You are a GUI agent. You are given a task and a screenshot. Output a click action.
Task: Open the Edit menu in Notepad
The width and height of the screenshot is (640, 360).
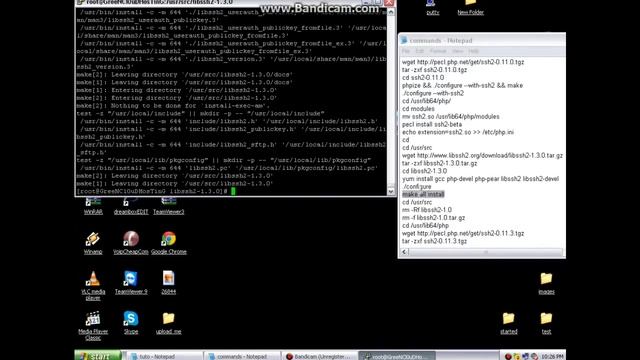click(x=420, y=51)
